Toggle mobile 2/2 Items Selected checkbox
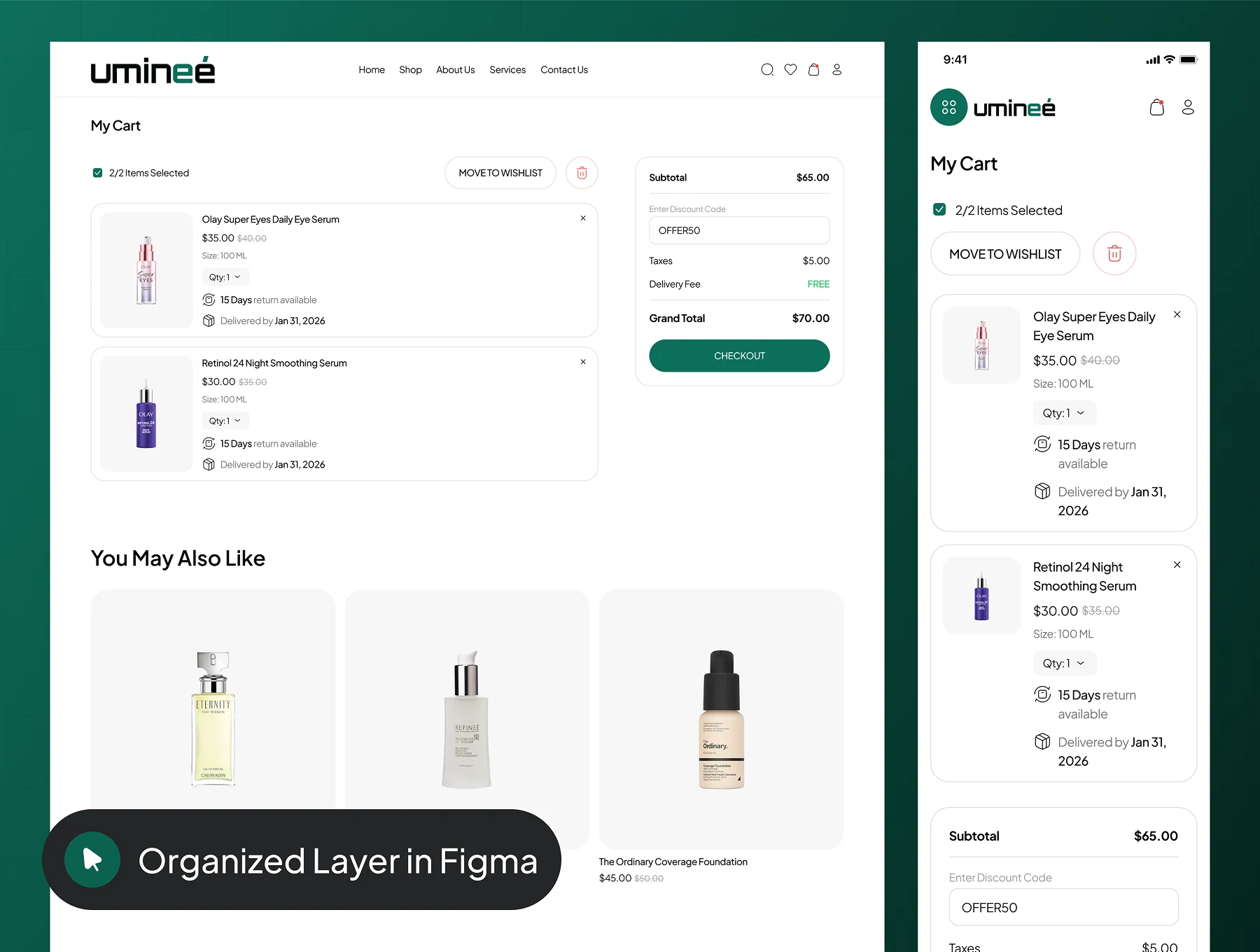Image resolution: width=1260 pixels, height=952 pixels. coord(939,209)
